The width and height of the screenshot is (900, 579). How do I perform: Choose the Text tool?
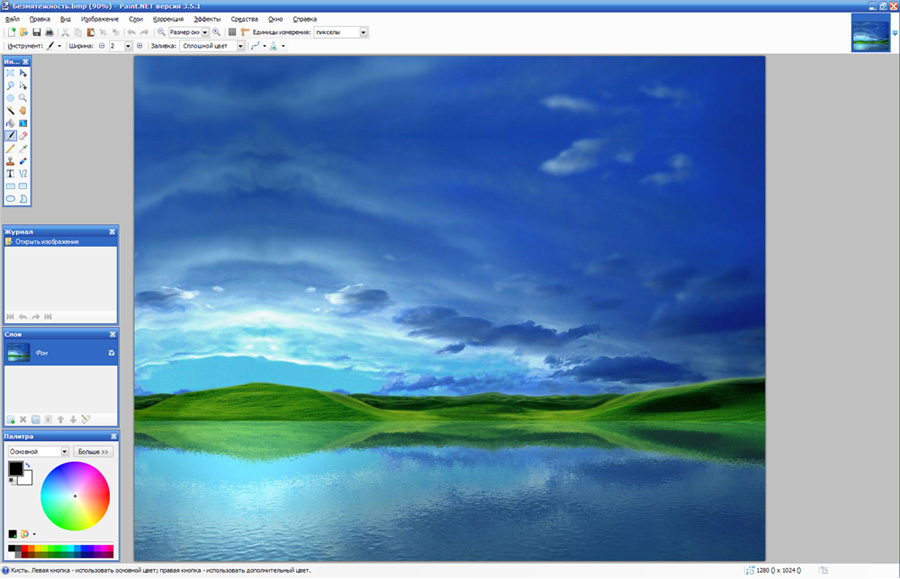10,173
